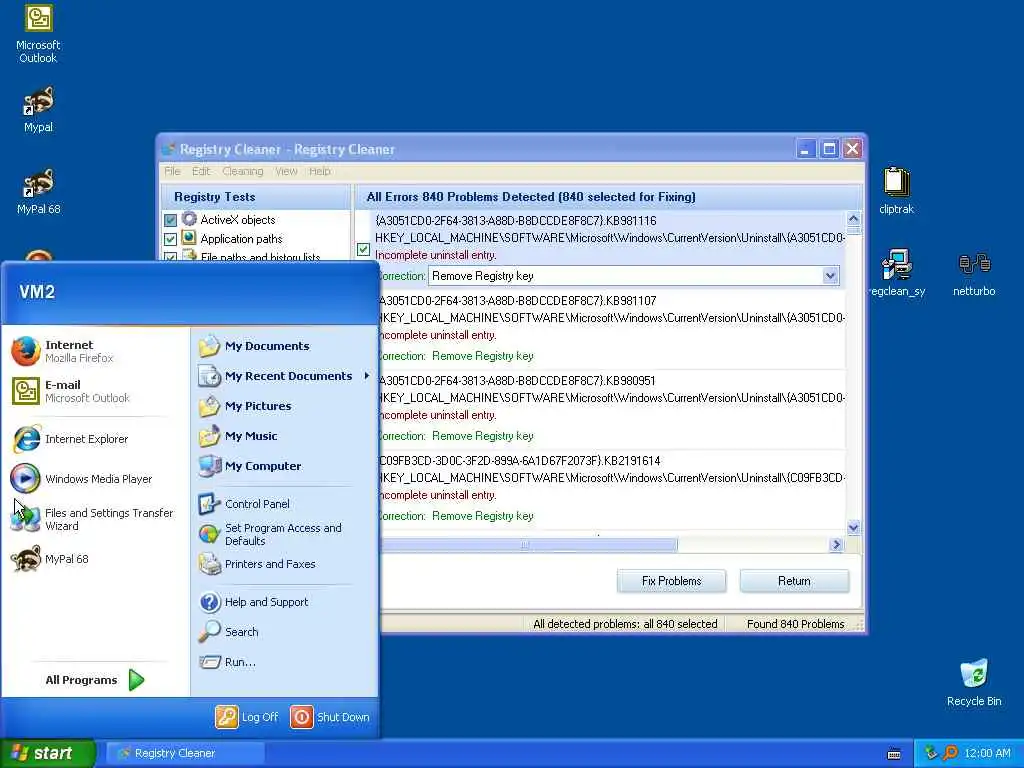Open the Mypal desktop shortcut
1024x768 pixels.
38,109
